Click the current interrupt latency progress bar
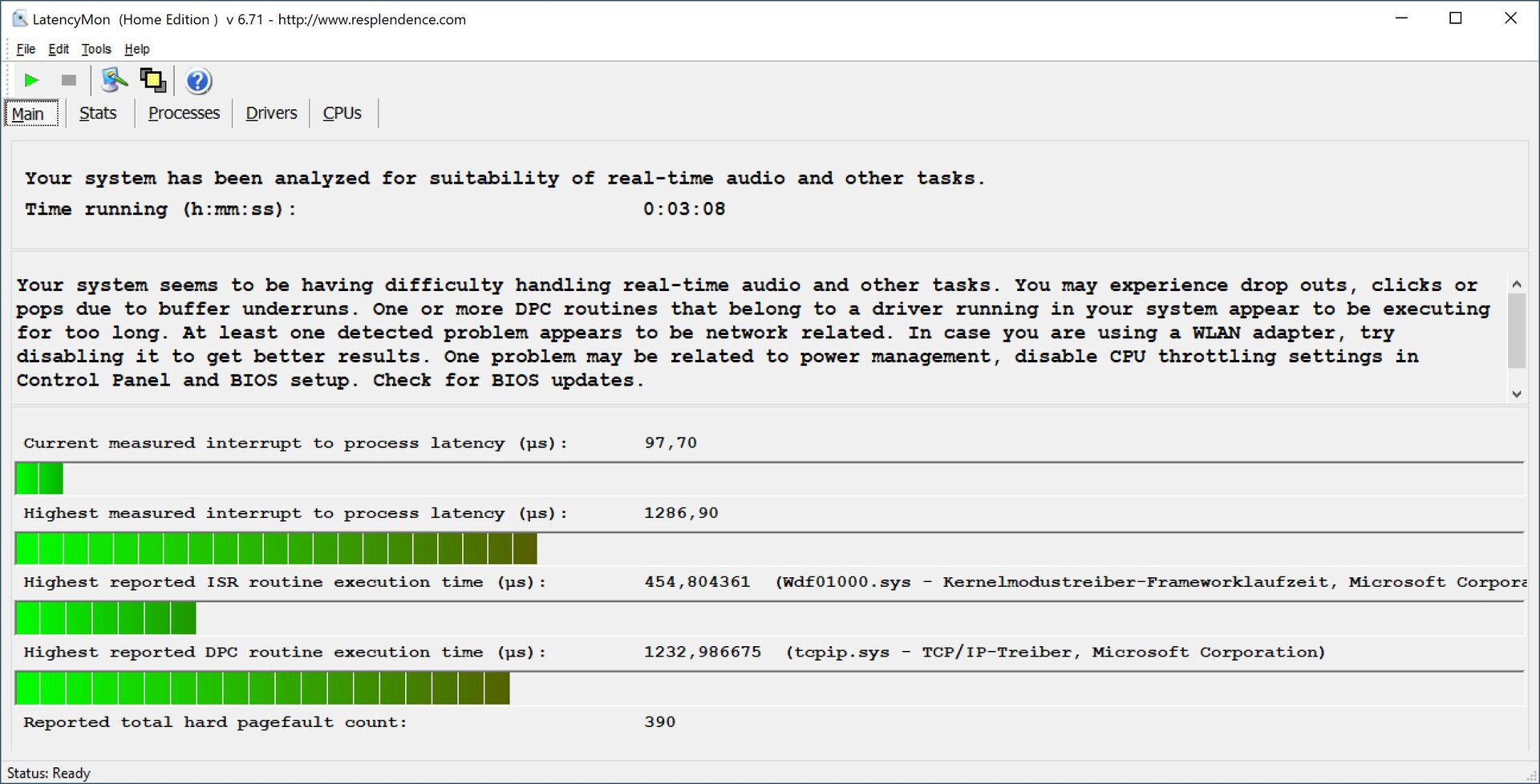Image resolution: width=1540 pixels, height=784 pixels. 769,479
